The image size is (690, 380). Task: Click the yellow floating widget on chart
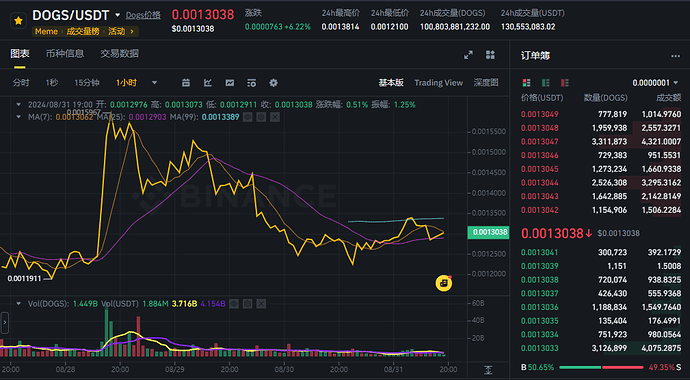pyautogui.click(x=444, y=283)
